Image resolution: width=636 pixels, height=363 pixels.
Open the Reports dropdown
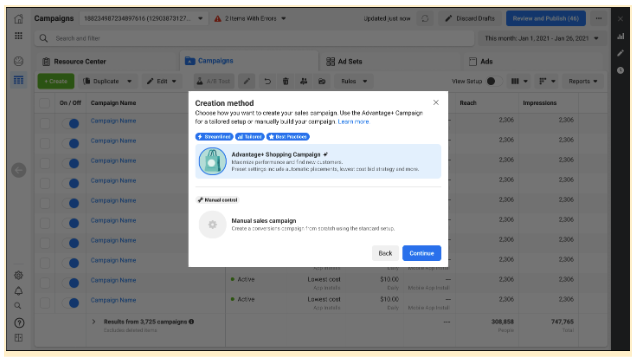pos(583,81)
